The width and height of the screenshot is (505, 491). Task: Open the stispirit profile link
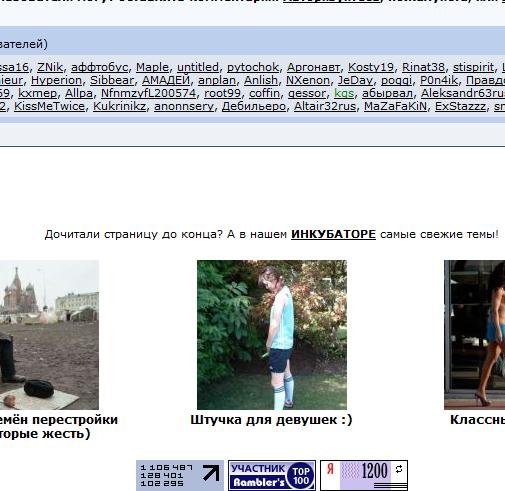(473, 67)
